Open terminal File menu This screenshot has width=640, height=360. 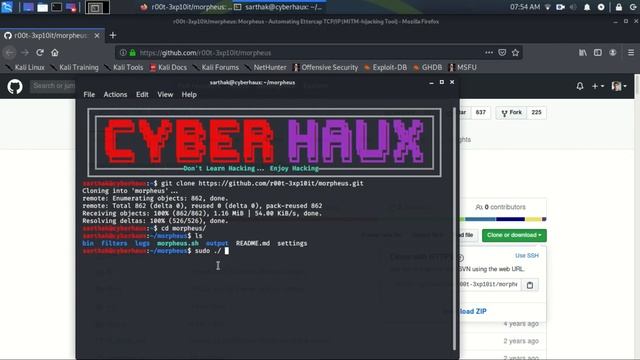pos(89,94)
